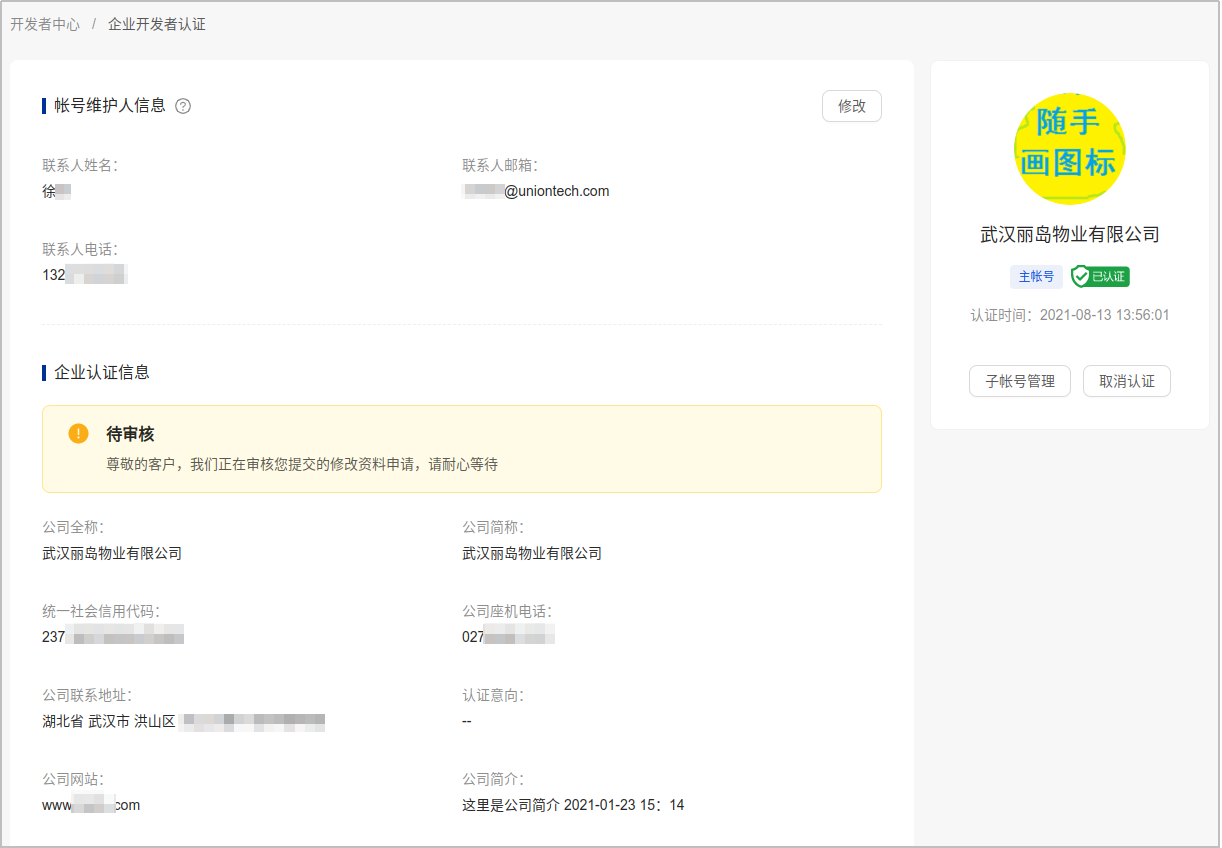Click the uniontech.com contact email address
1222x848 pixels.
(x=536, y=191)
